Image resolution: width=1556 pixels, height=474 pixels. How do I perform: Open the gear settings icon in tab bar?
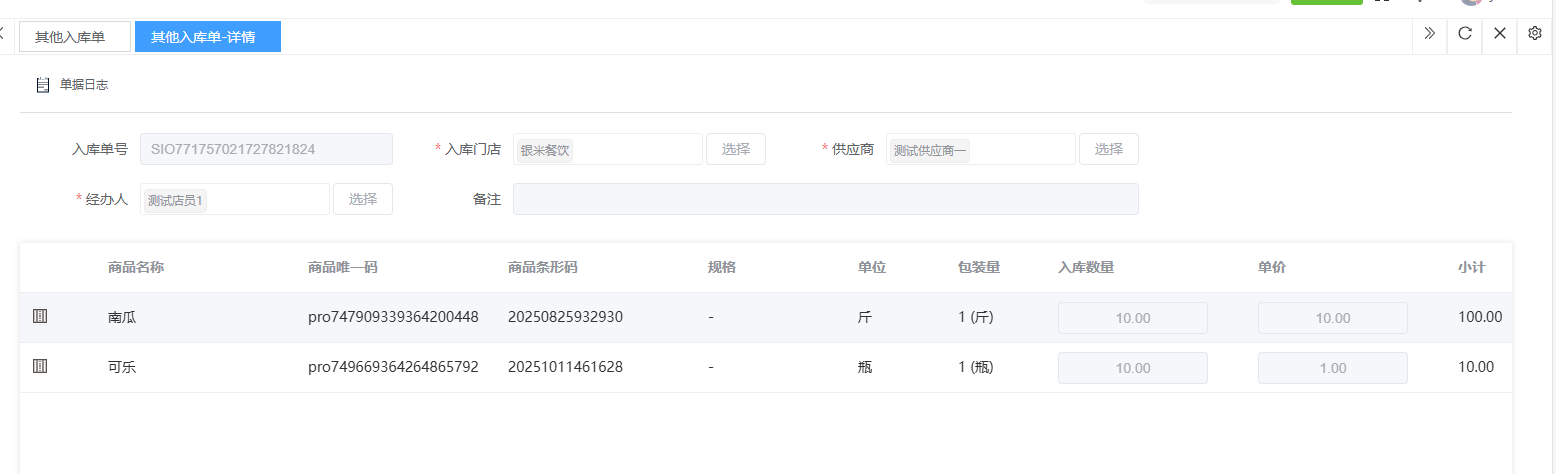[x=1535, y=33]
